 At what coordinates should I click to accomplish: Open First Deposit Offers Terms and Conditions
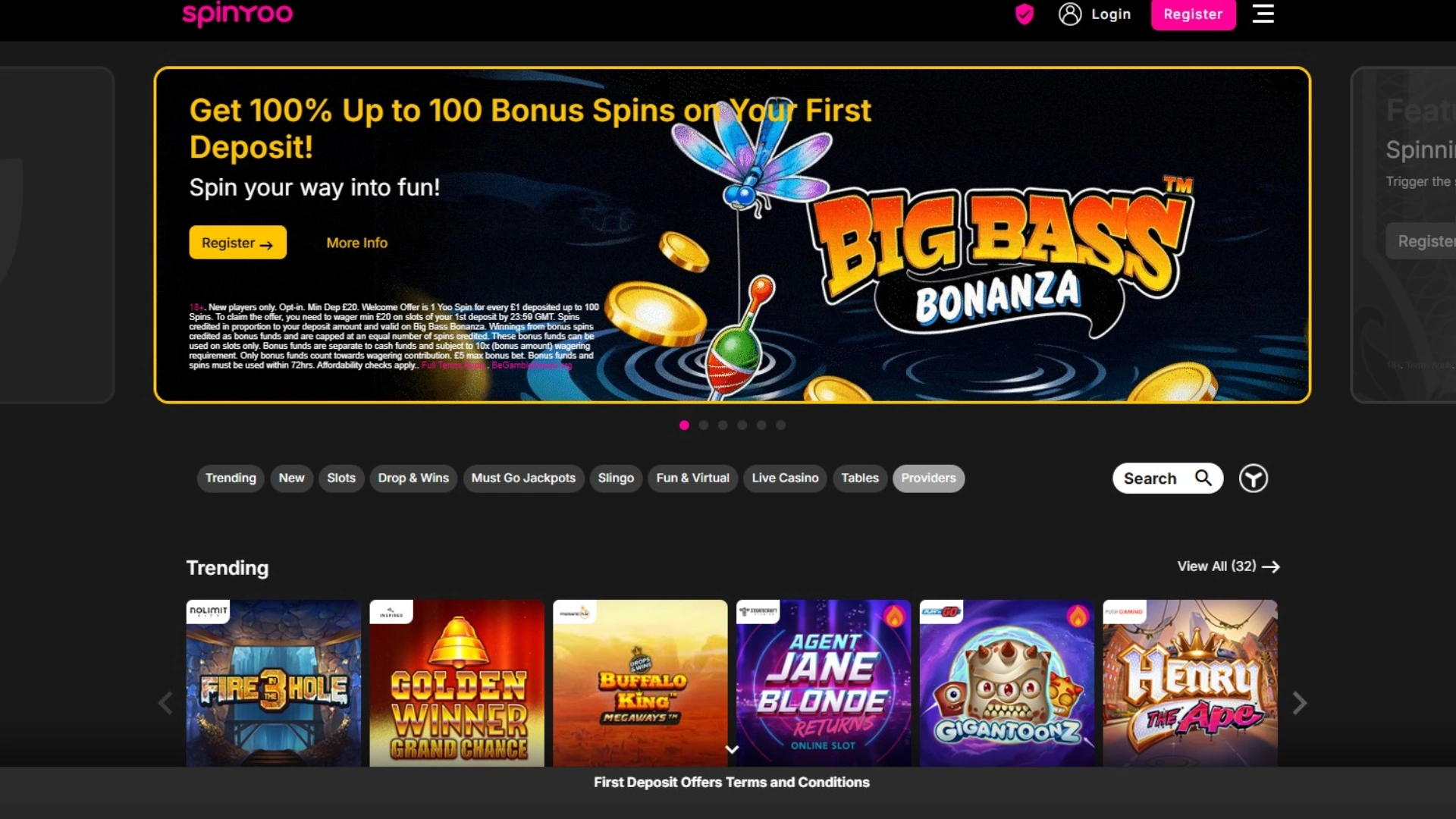click(x=732, y=782)
